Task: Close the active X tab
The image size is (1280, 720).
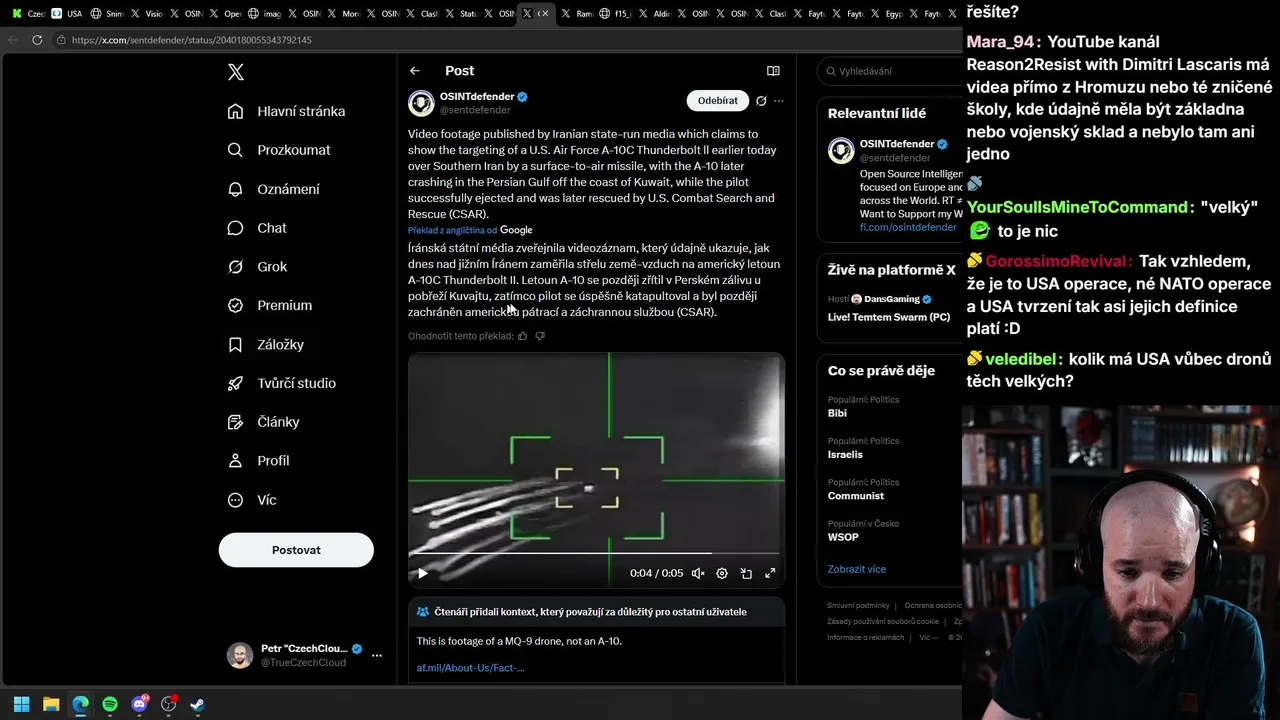Action: pyautogui.click(x=544, y=14)
